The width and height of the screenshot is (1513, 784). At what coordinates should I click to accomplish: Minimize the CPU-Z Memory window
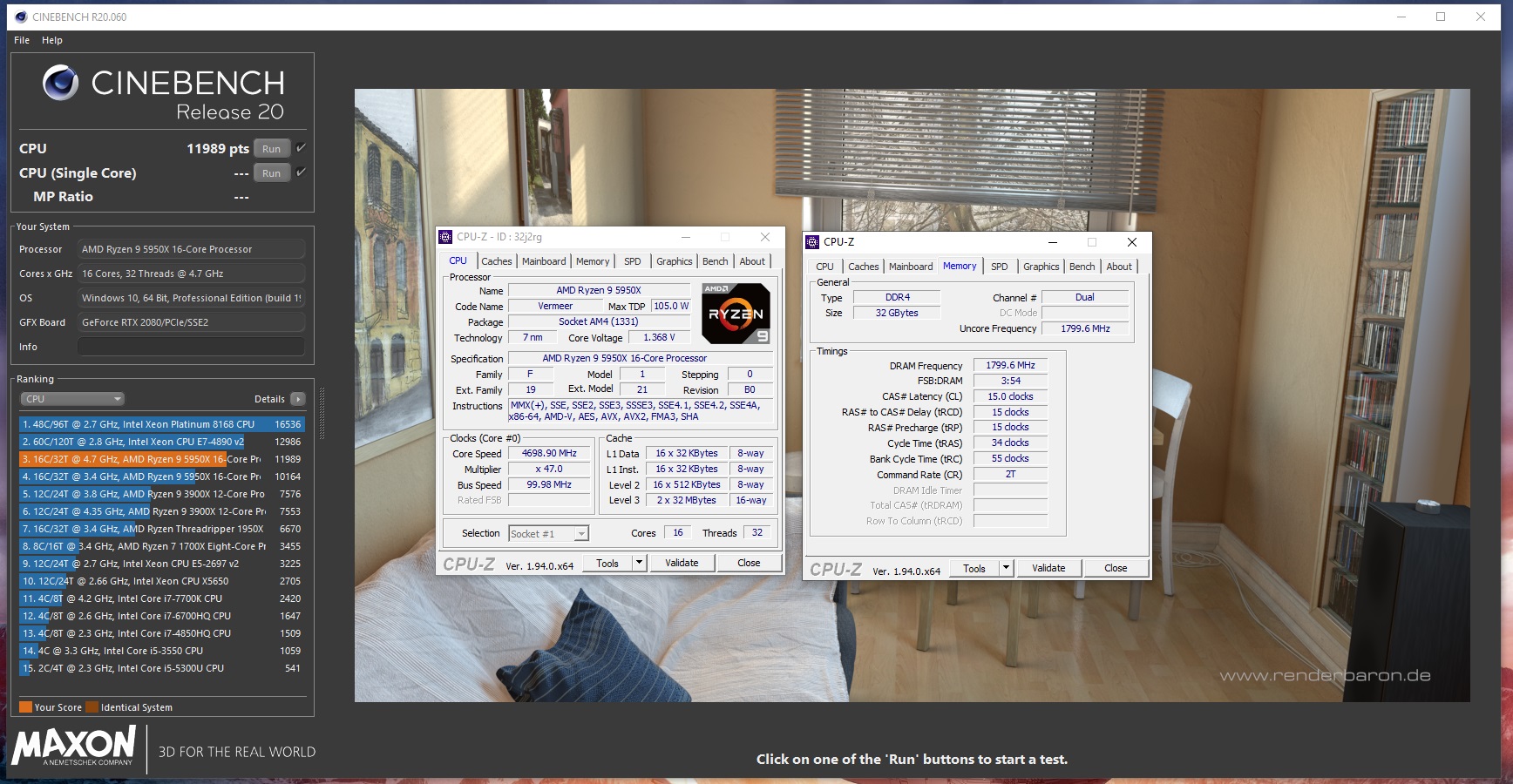point(1052,242)
